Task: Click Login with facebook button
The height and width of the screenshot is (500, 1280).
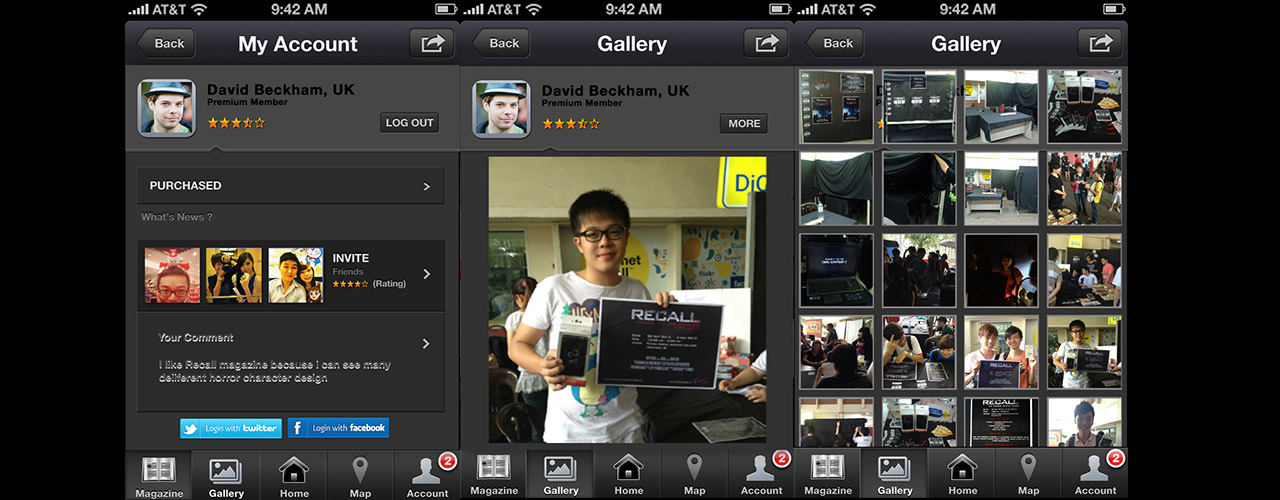Action: 338,428
